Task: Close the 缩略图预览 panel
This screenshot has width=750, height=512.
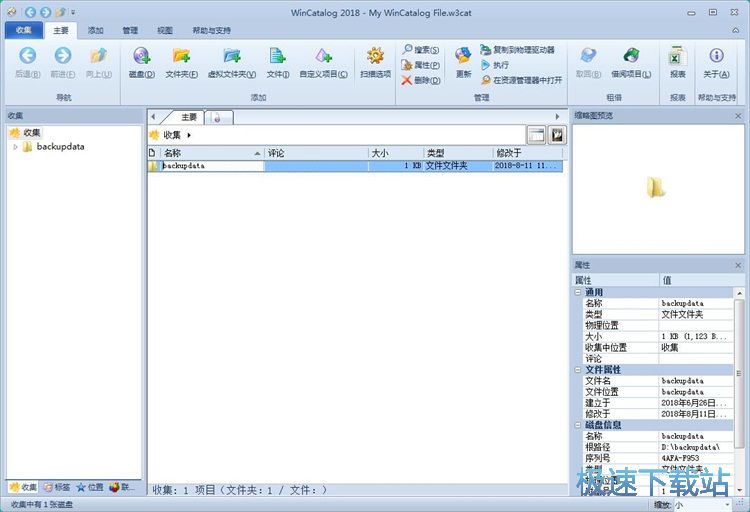Action: coord(738,116)
